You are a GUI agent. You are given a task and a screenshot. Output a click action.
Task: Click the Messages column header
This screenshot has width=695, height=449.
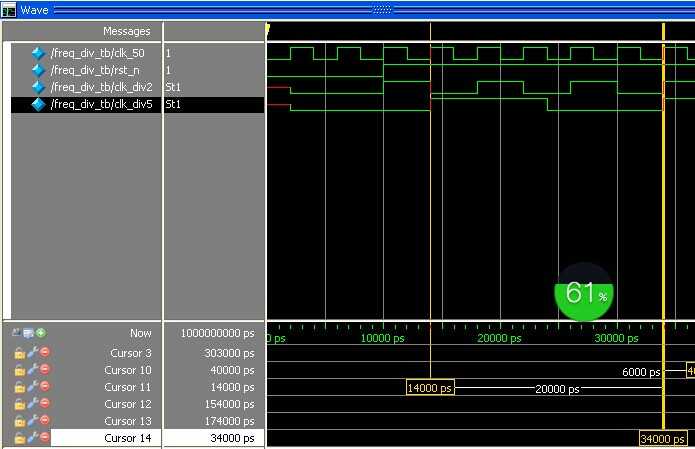click(127, 31)
